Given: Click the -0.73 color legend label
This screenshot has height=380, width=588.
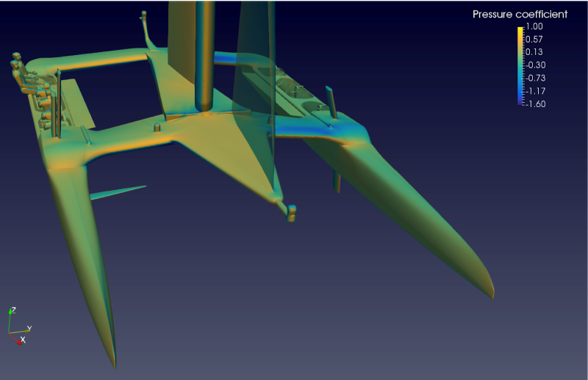Looking at the screenshot, I should click(x=535, y=78).
